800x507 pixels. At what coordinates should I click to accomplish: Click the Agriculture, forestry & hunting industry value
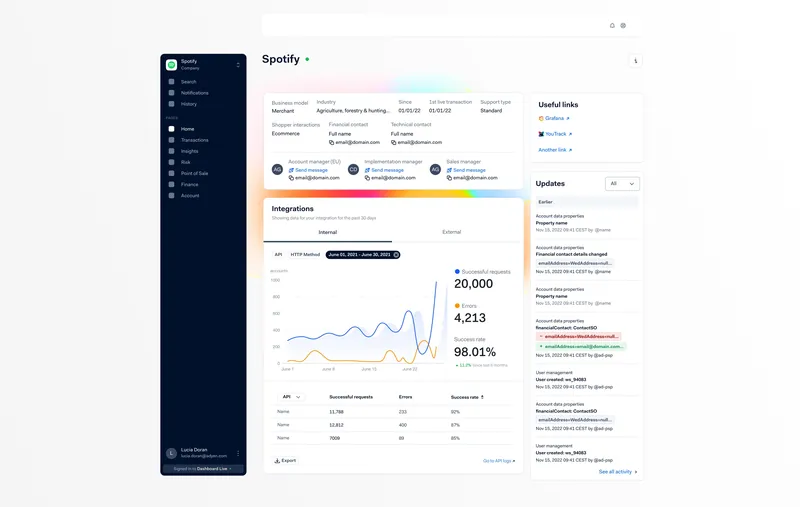tap(353, 111)
